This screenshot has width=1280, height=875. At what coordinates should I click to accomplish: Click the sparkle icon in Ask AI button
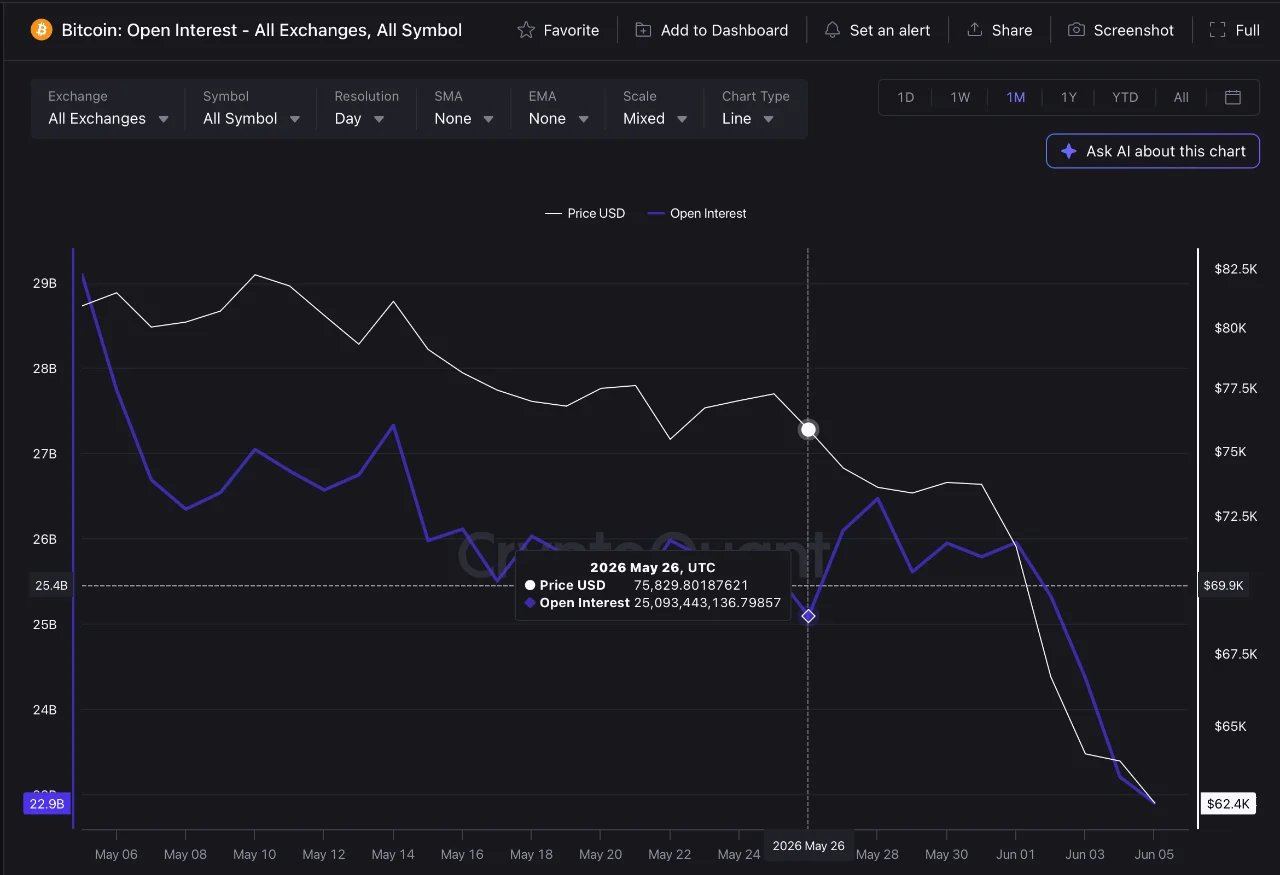1068,151
